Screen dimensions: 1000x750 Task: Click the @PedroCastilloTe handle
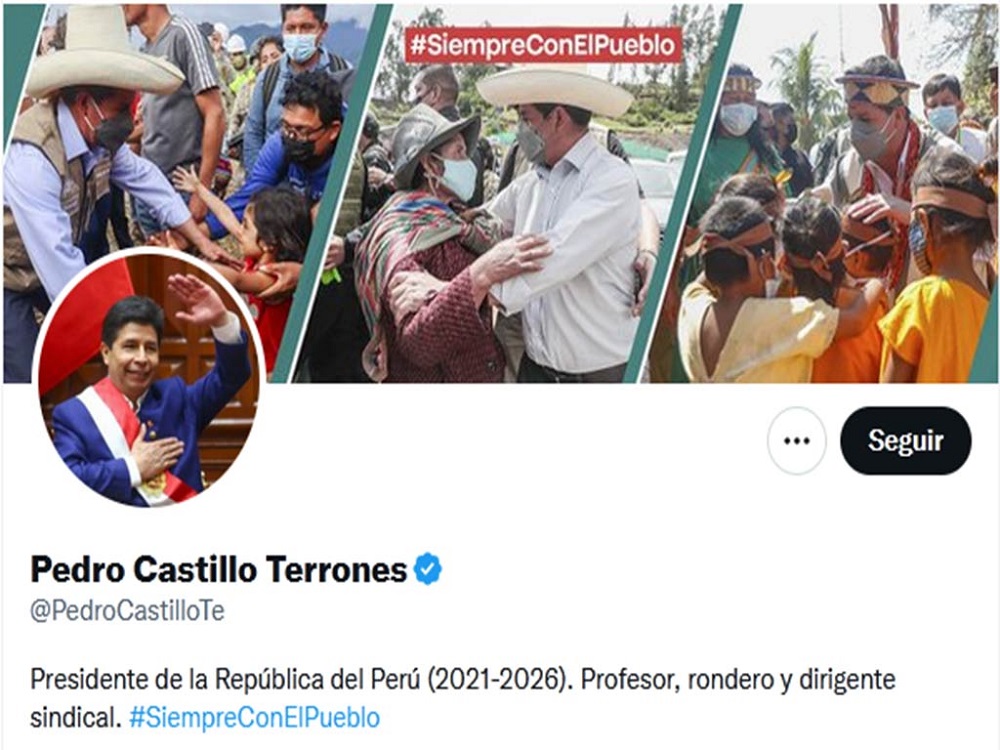[128, 611]
